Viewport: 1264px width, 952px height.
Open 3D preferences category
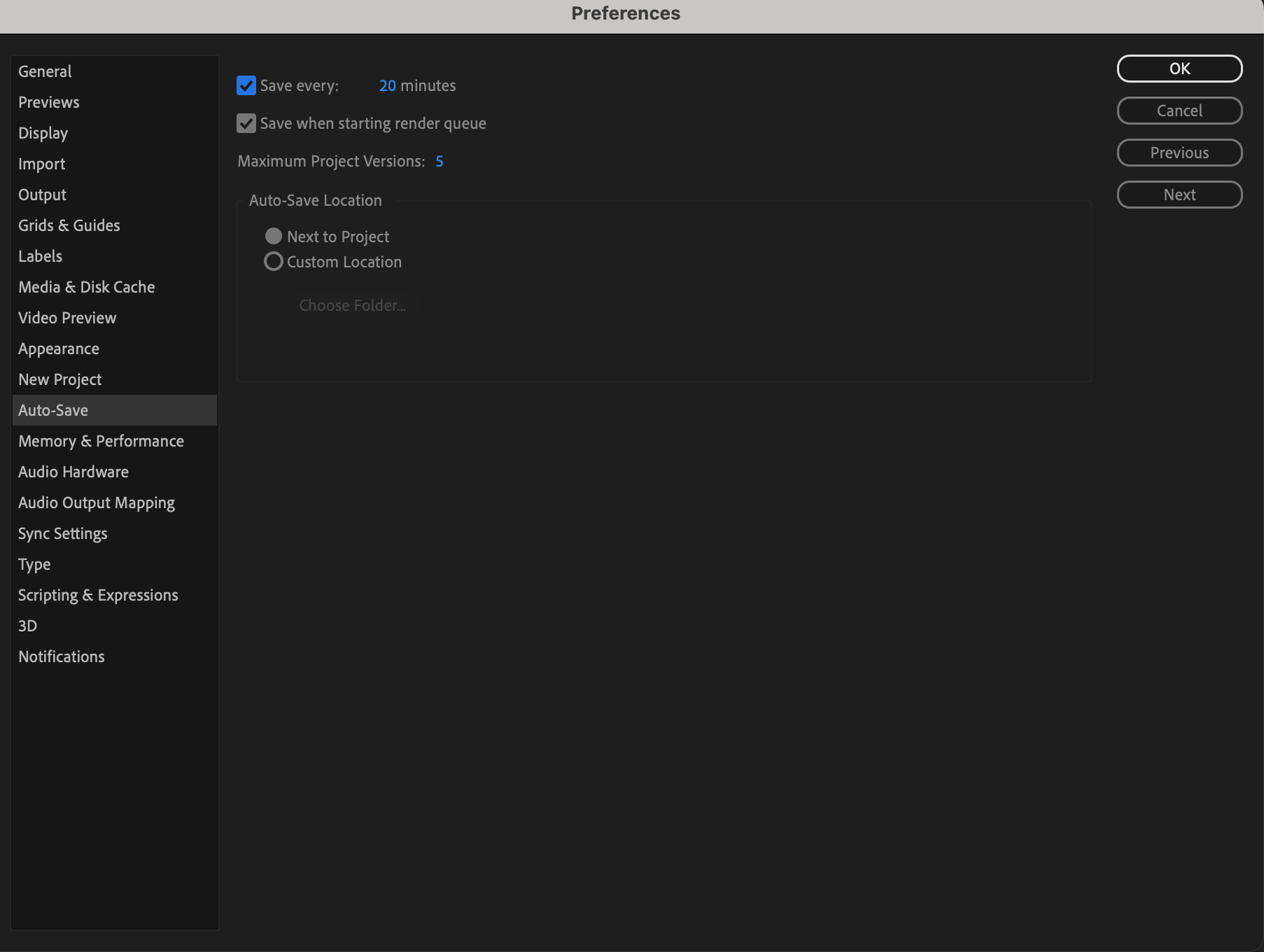click(115, 626)
